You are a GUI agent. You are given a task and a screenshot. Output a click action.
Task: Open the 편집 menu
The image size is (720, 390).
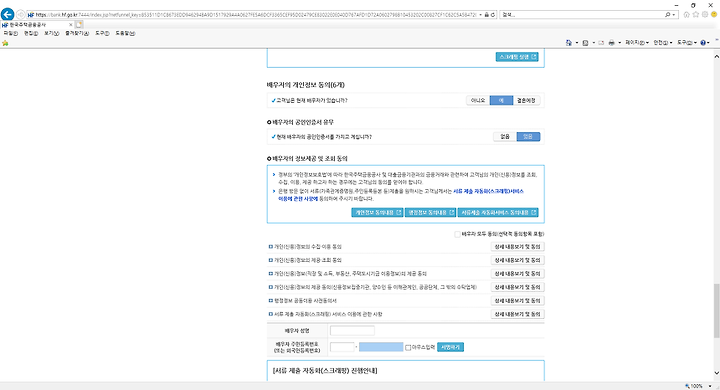tap(31, 34)
